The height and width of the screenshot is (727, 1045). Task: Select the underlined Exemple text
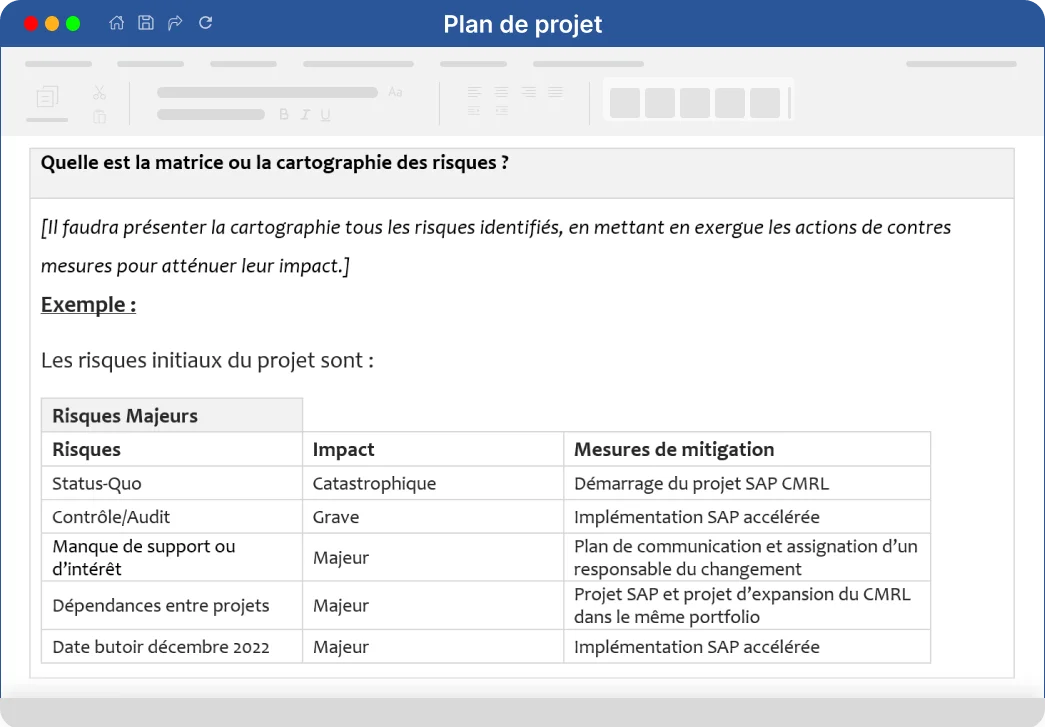88,304
